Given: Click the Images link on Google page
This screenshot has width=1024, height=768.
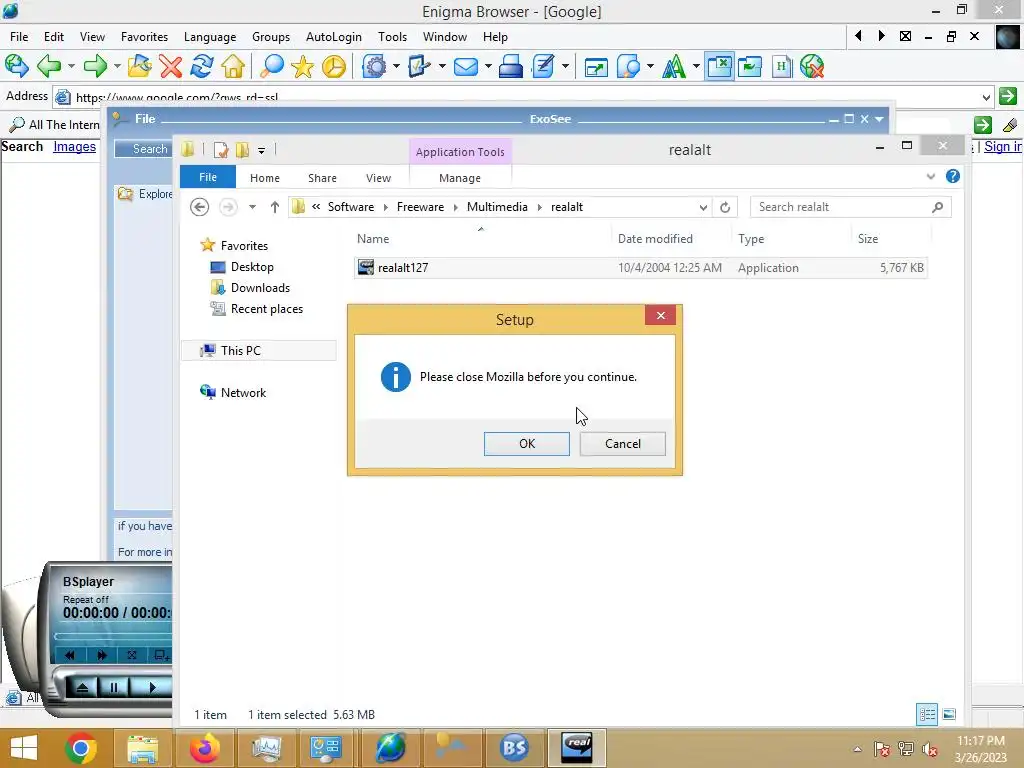Looking at the screenshot, I should pos(74,146).
